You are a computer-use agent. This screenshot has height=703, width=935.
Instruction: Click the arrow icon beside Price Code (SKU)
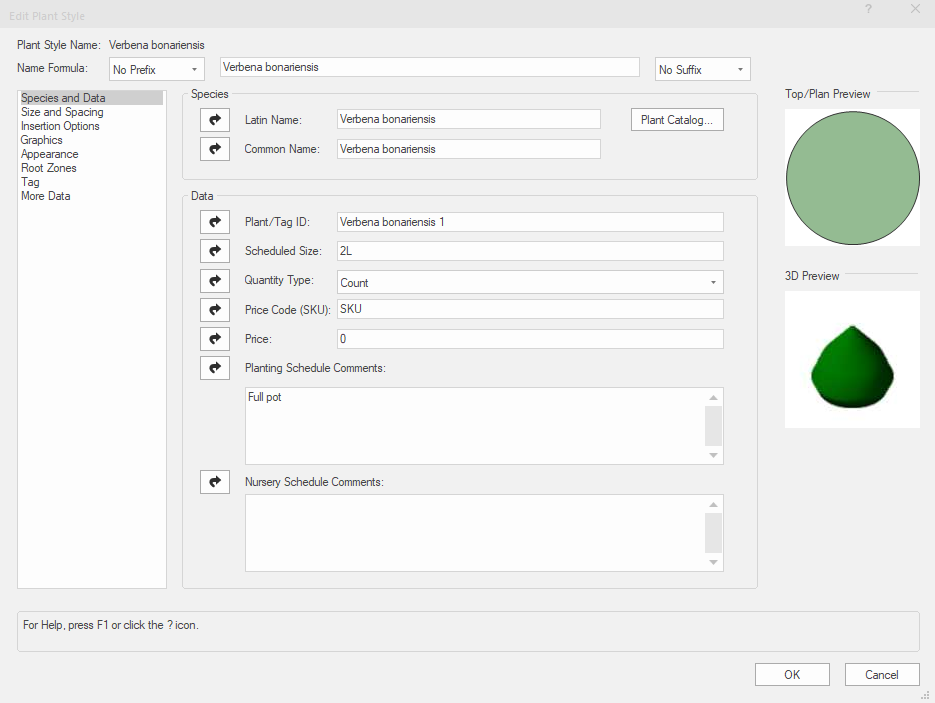(215, 310)
